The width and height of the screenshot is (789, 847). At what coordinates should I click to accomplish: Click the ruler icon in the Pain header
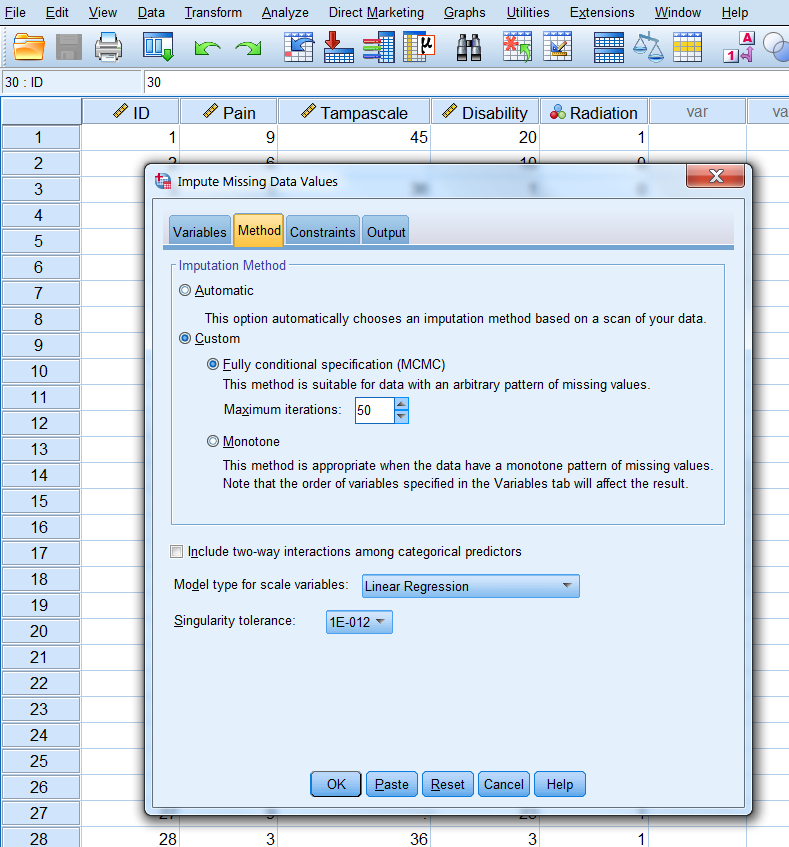(211, 111)
